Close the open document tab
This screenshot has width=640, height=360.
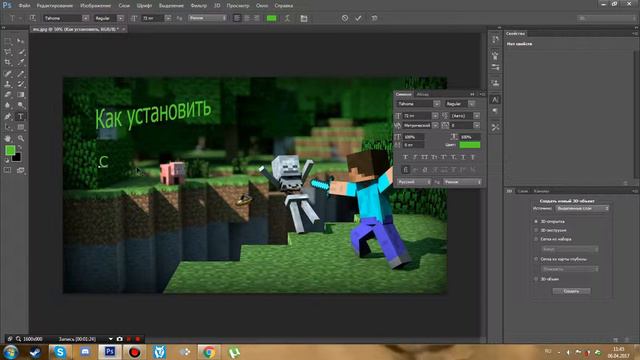[124, 29]
